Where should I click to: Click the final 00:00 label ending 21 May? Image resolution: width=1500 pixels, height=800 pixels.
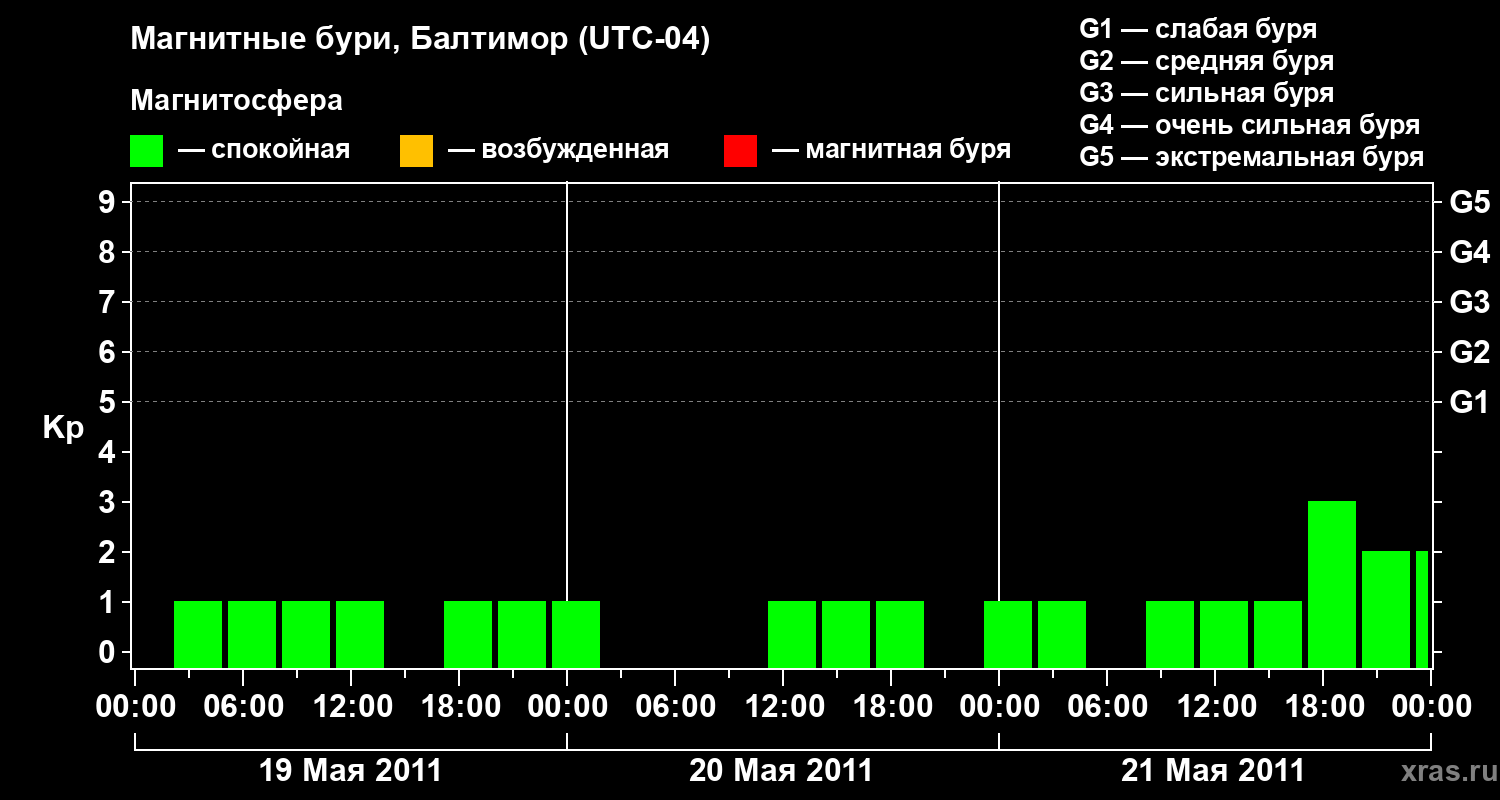click(x=1431, y=707)
